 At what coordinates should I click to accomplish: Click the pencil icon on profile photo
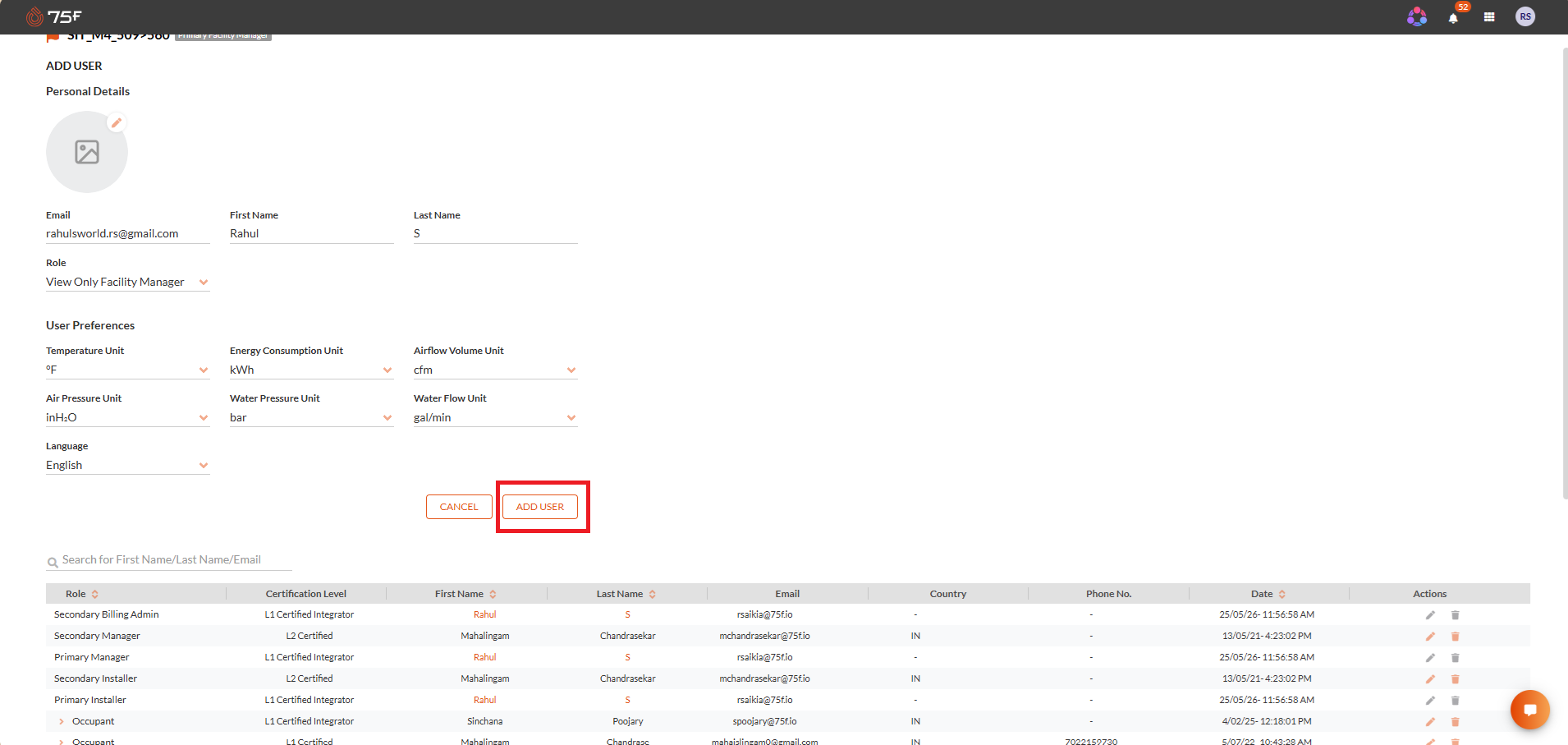117,122
